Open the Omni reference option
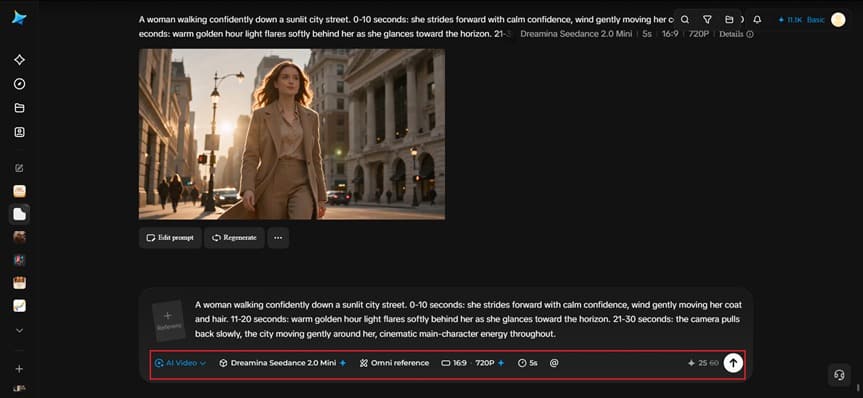The image size is (863, 398). tap(394, 363)
